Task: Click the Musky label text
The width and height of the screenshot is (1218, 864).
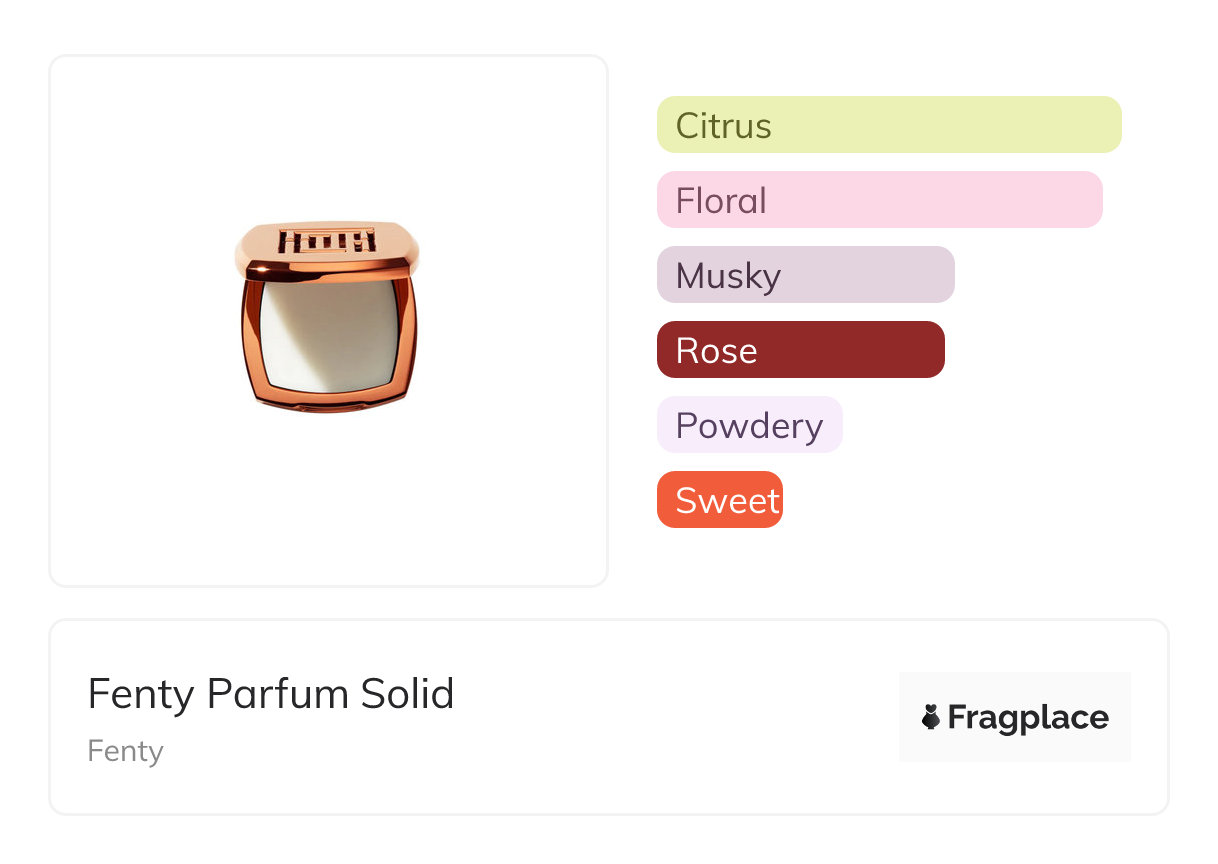Action: (728, 276)
